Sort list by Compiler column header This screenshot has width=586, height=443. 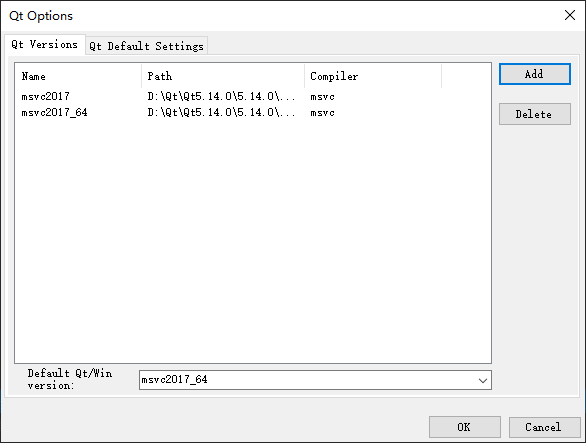(x=373, y=76)
